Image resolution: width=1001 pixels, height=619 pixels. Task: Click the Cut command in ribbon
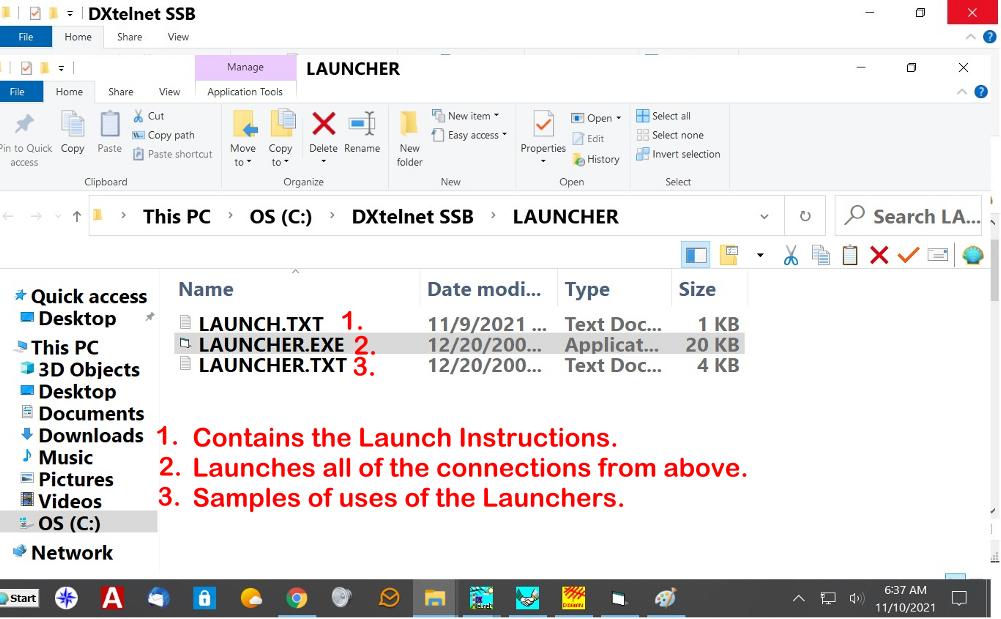pyautogui.click(x=149, y=116)
